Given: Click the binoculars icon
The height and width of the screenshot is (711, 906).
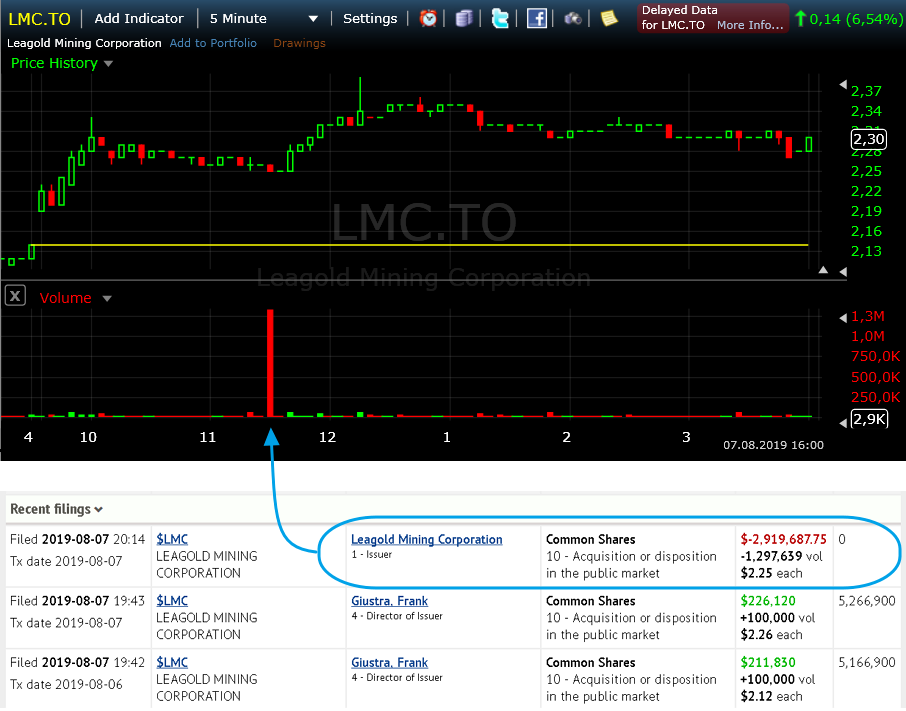Looking at the screenshot, I should point(573,18).
